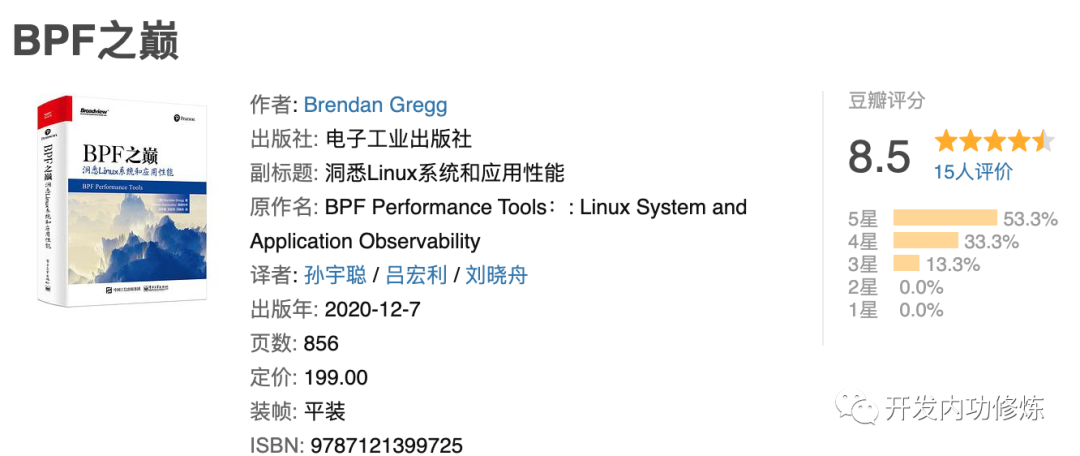Viewport: 1080px width, 456px height.
Task: Open translator 刘晓舟 link
Action: tap(497, 276)
